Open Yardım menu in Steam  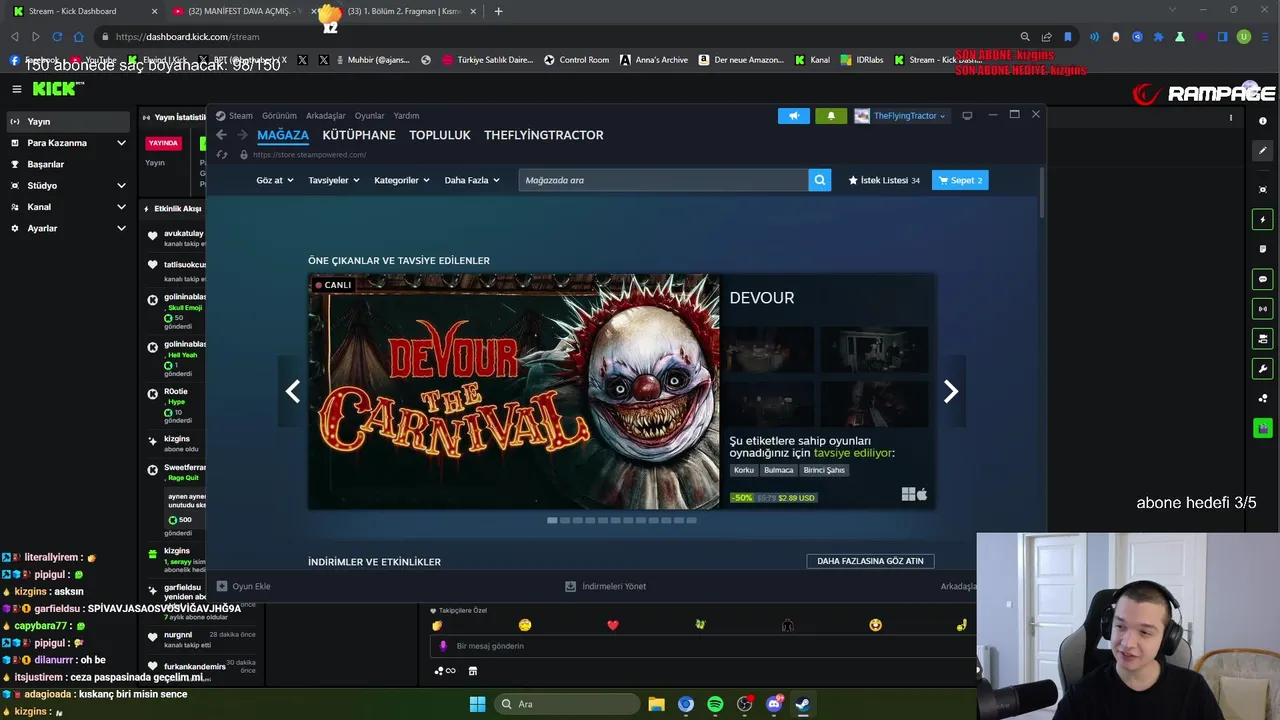[406, 116]
